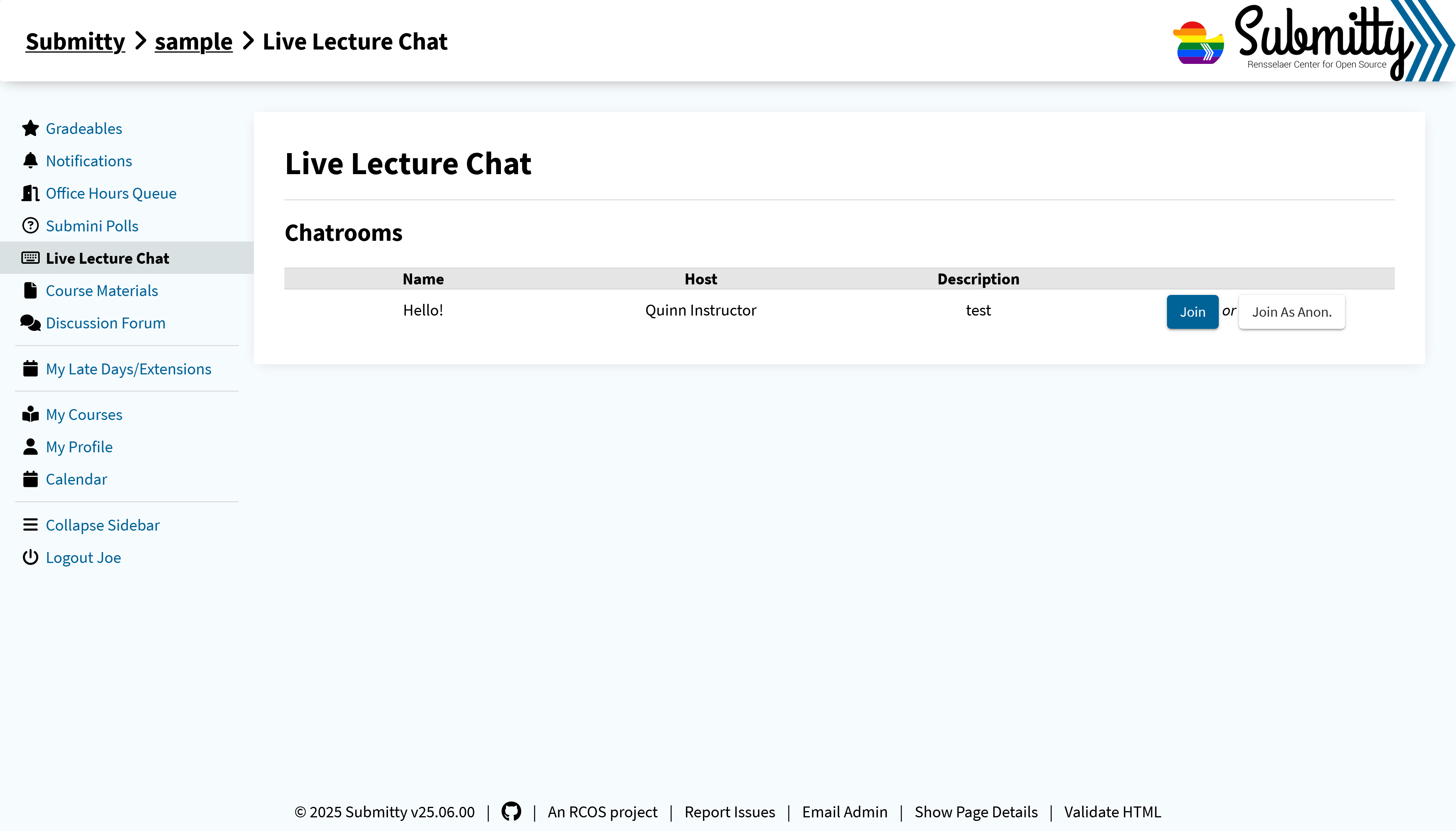Image resolution: width=1456 pixels, height=831 pixels.
Task: Click the rainbow duck logo
Action: pos(1198,42)
